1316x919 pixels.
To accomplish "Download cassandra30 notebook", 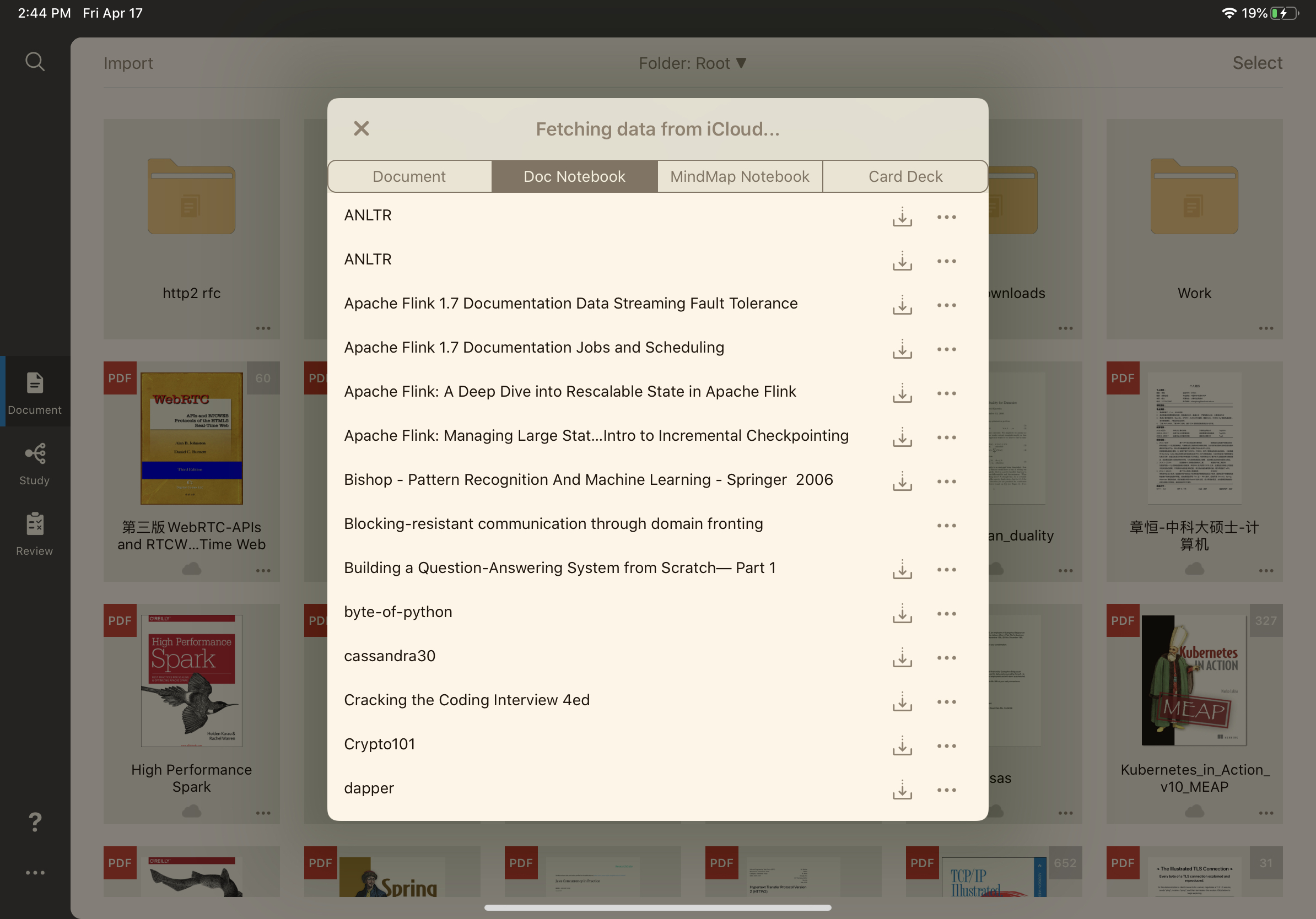I will tap(902, 658).
